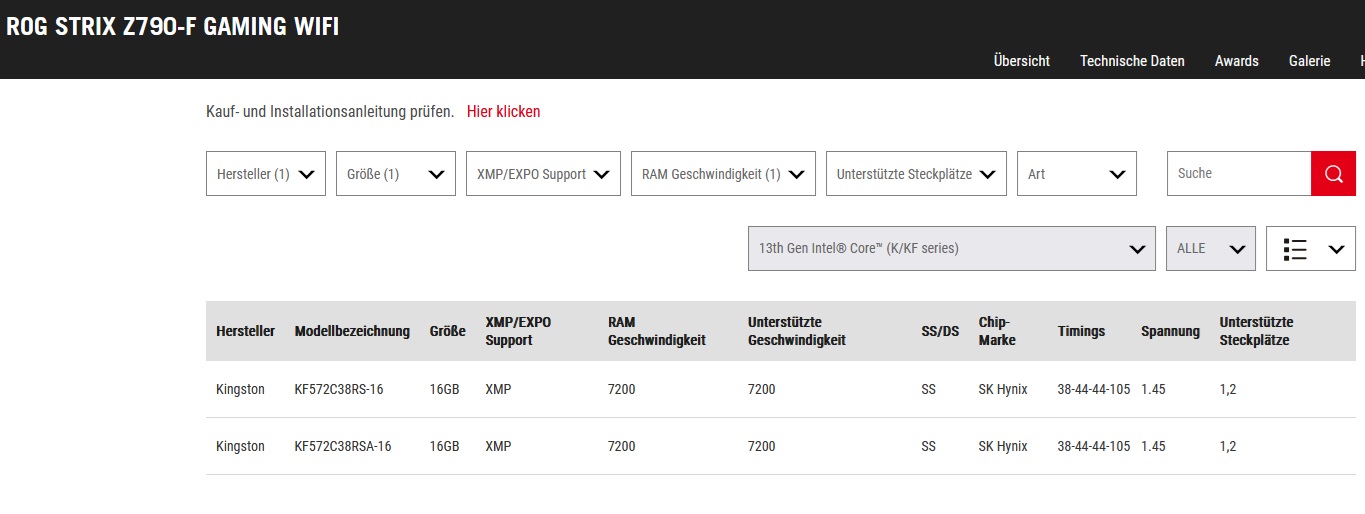1365x514 pixels.
Task: Open the Awards tab
Action: click(1236, 61)
